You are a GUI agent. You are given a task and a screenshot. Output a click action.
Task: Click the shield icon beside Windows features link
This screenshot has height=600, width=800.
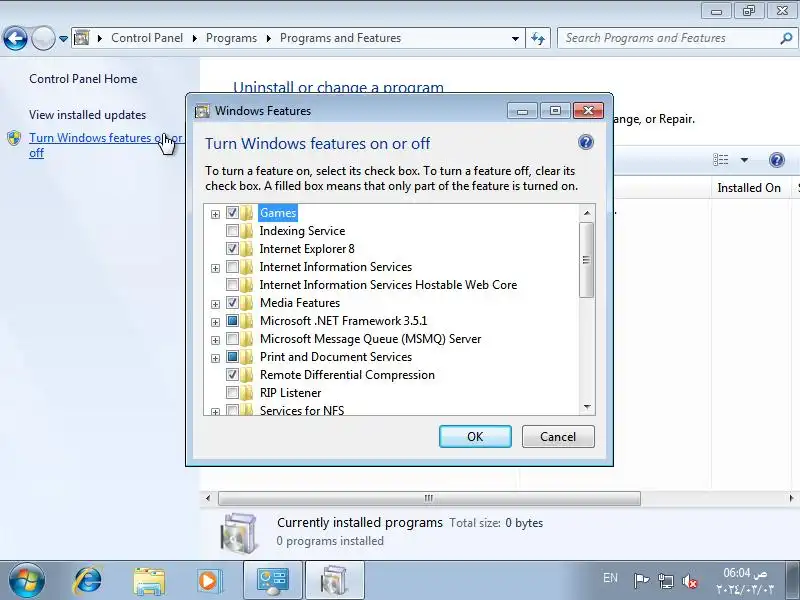(x=14, y=138)
